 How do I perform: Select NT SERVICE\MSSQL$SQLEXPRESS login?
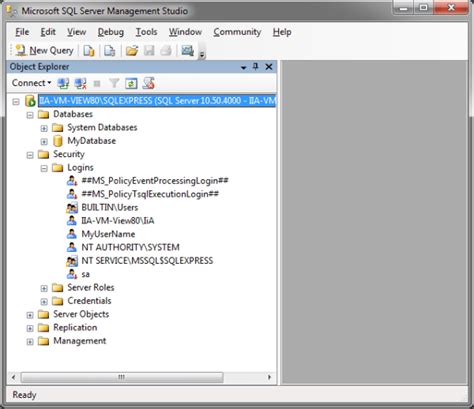click(x=147, y=261)
